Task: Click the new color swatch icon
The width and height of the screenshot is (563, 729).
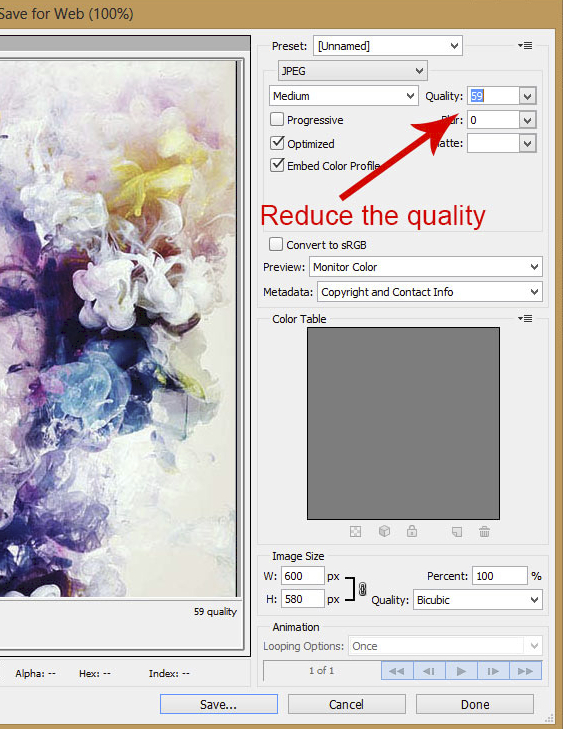Action: tap(457, 531)
